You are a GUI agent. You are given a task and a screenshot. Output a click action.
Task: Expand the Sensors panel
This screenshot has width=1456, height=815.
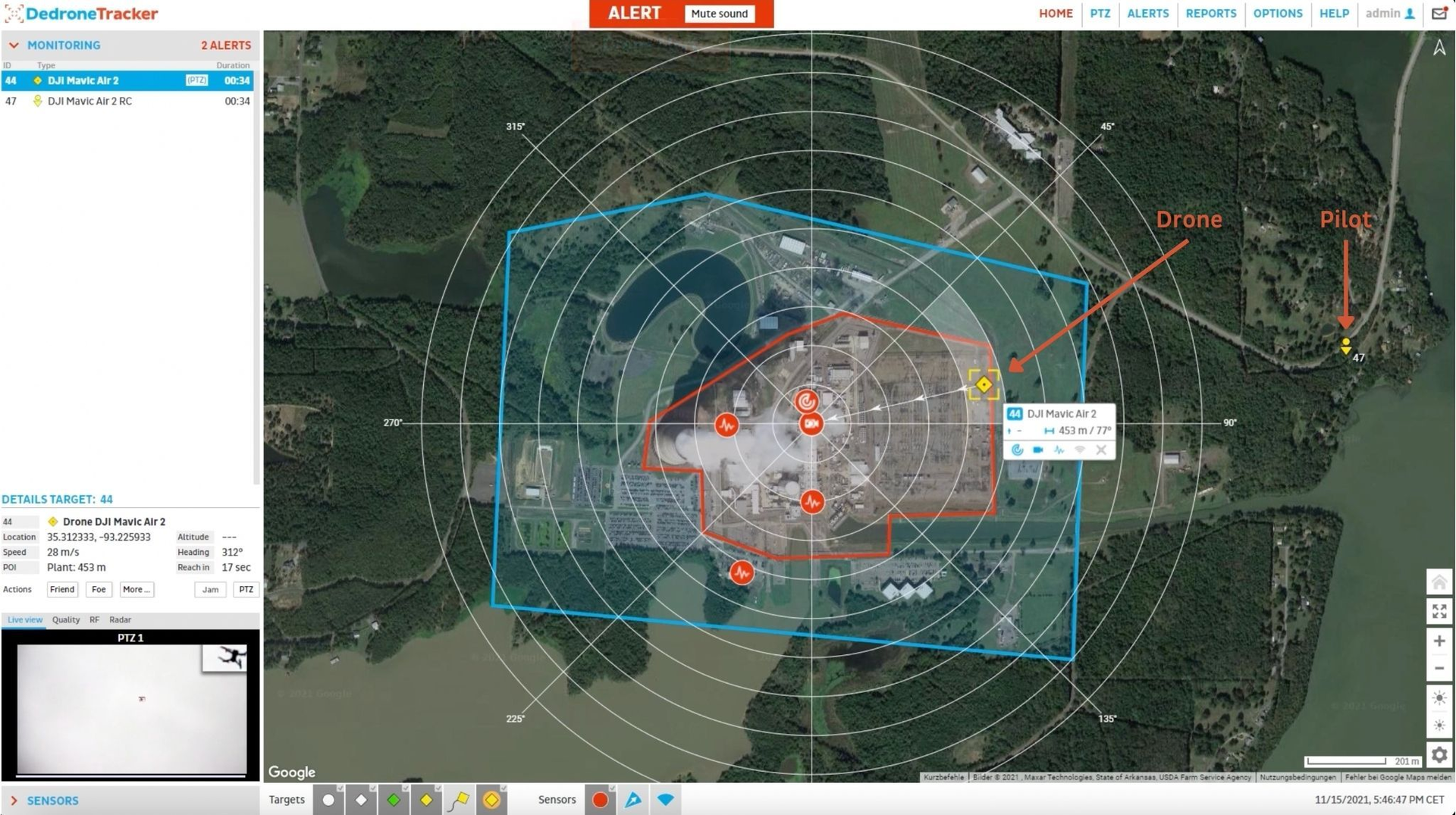[14, 801]
